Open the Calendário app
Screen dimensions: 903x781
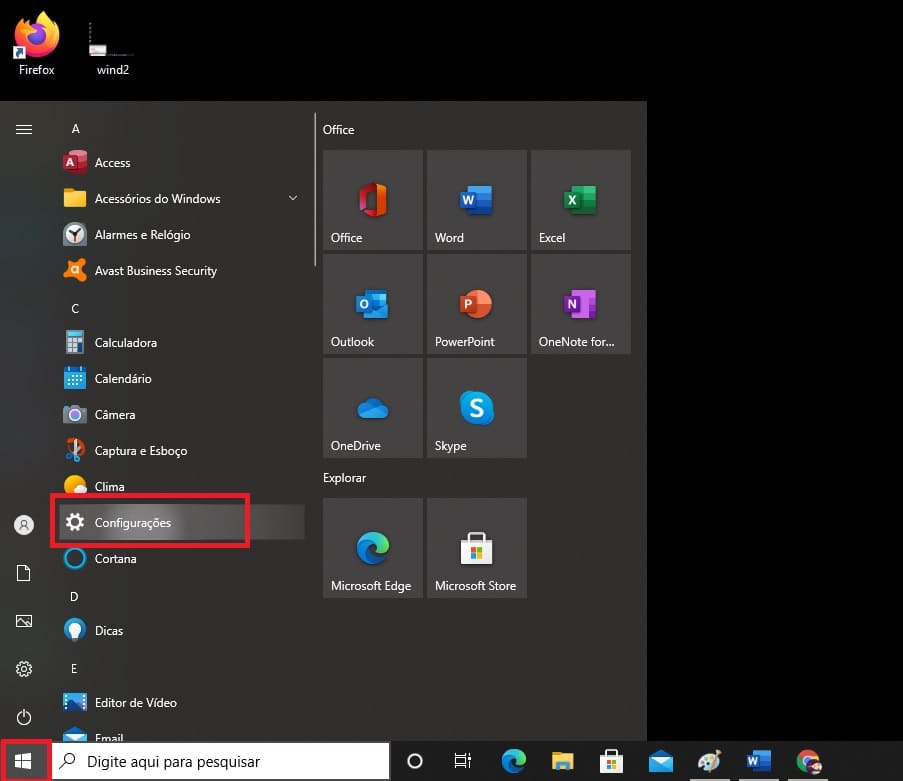180,378
